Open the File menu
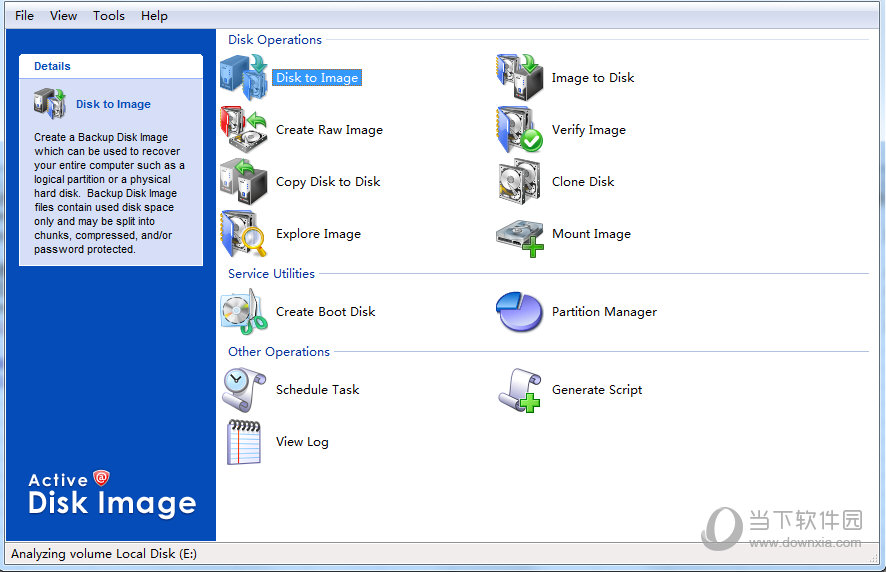This screenshot has height=572, width=886. pos(24,16)
